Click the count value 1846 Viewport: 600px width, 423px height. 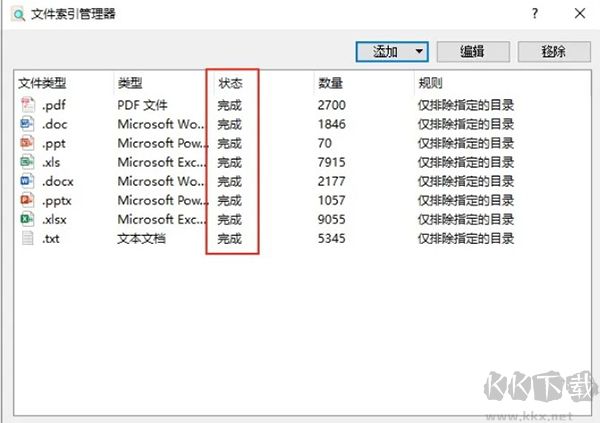click(331, 124)
